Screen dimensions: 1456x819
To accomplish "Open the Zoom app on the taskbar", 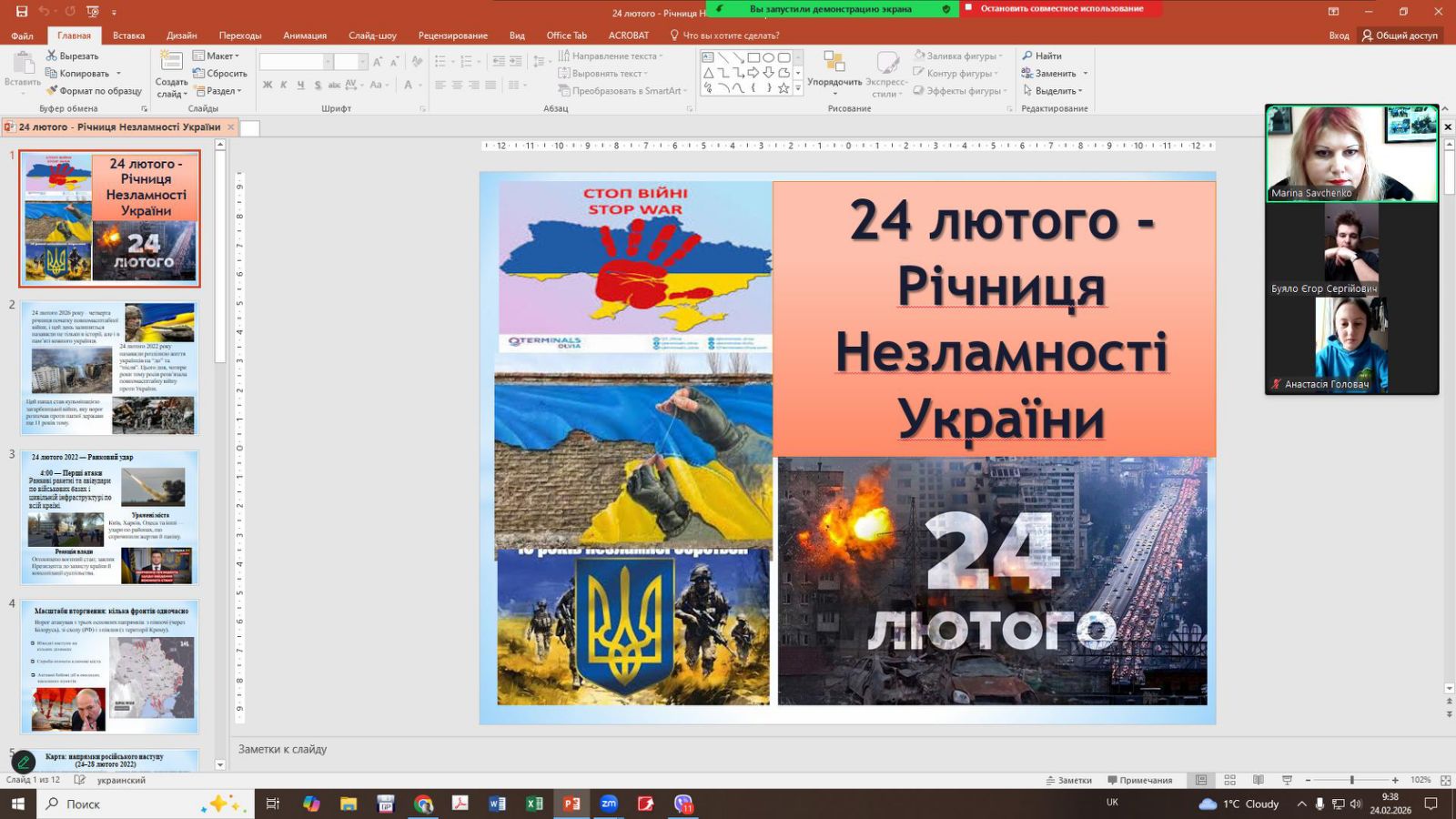I will tap(609, 804).
